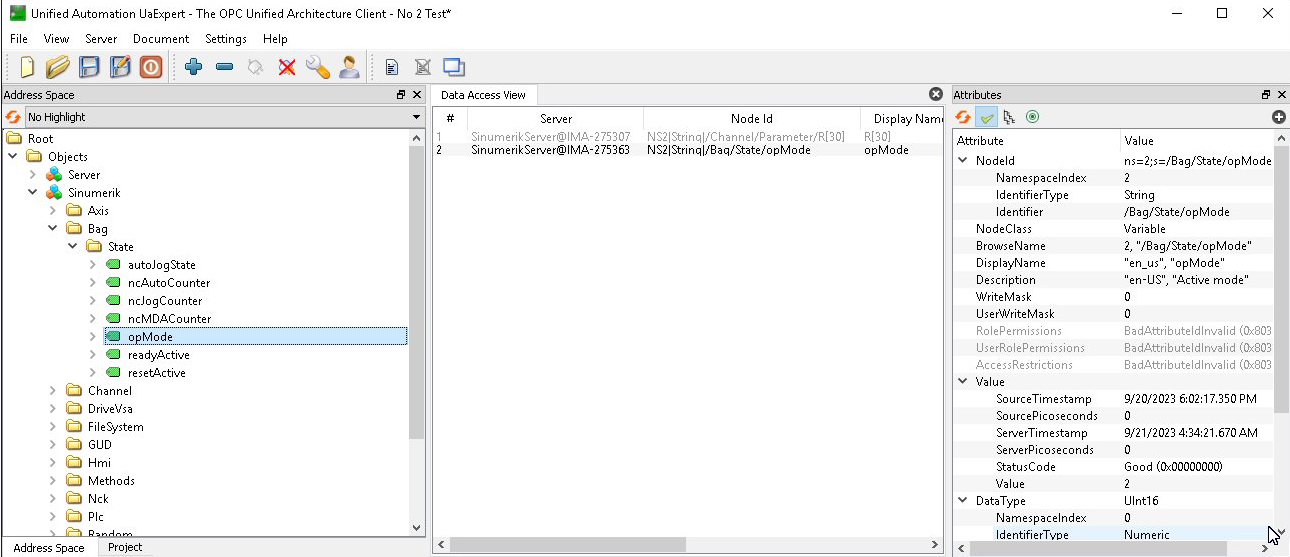Create a new document with the blank page icon

[27, 67]
